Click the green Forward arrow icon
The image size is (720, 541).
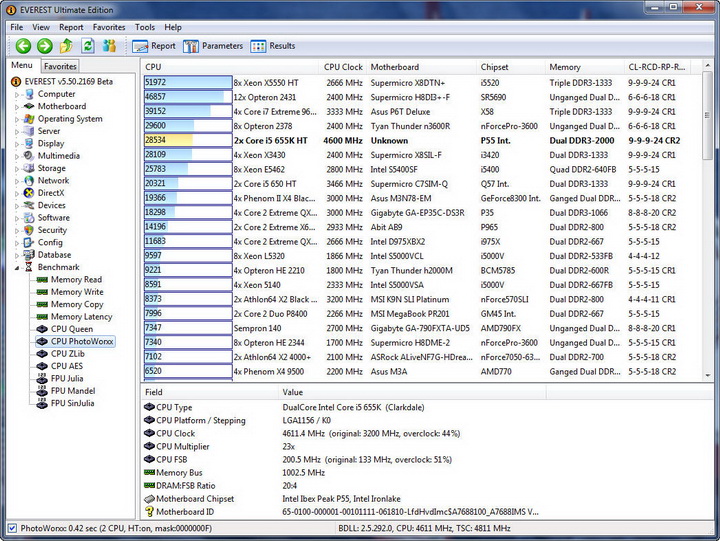pyautogui.click(x=45, y=46)
